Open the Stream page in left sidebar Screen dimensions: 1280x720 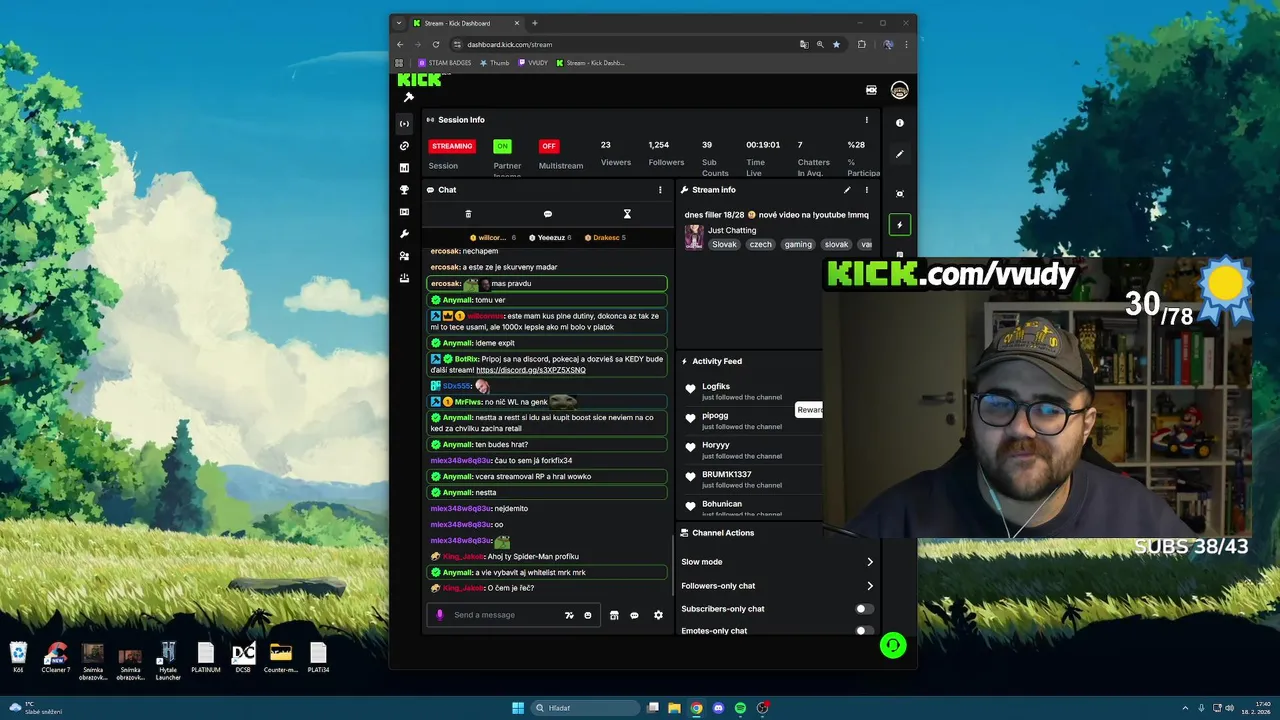(x=404, y=124)
